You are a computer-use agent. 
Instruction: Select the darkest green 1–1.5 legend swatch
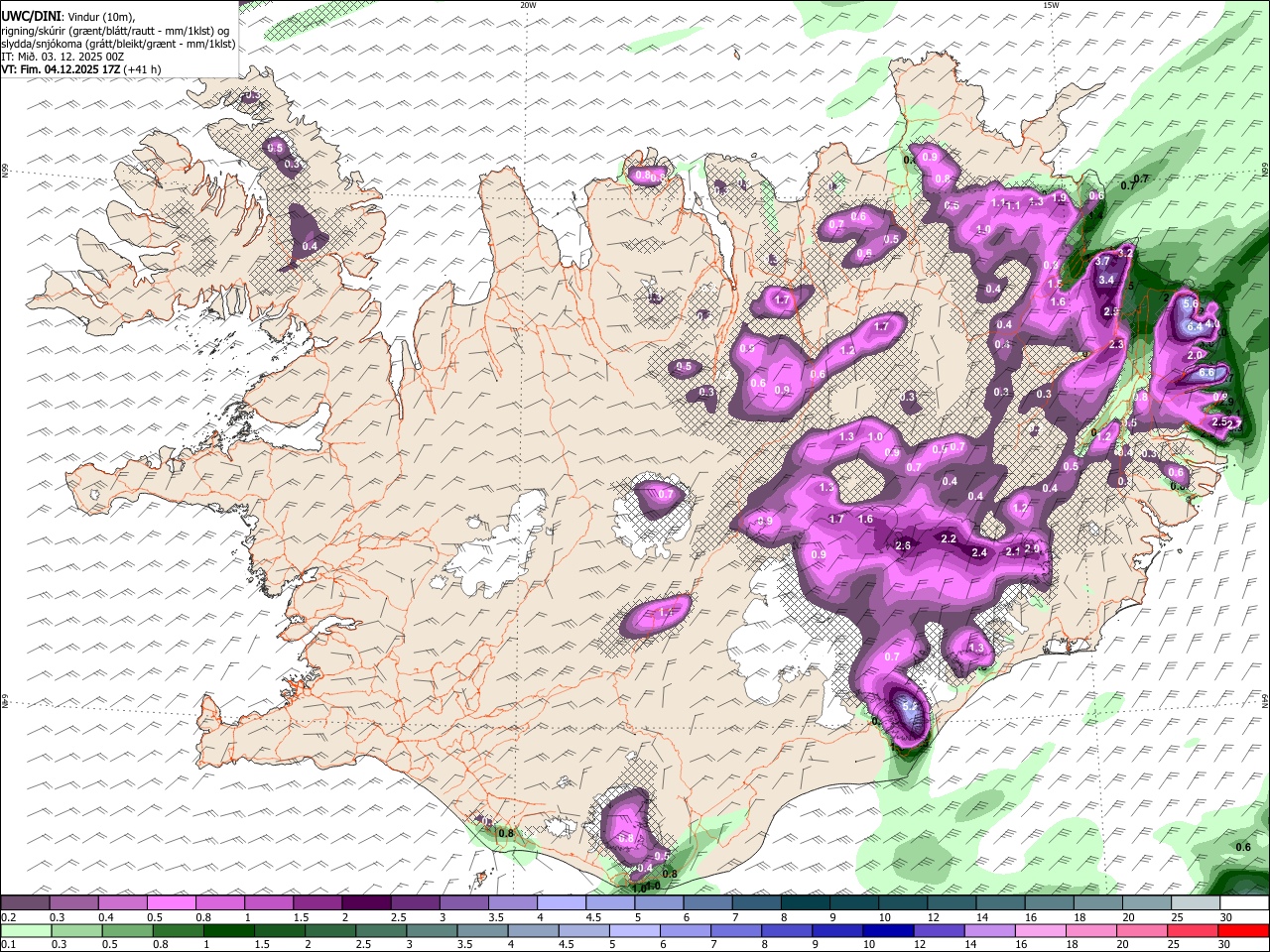(229, 930)
